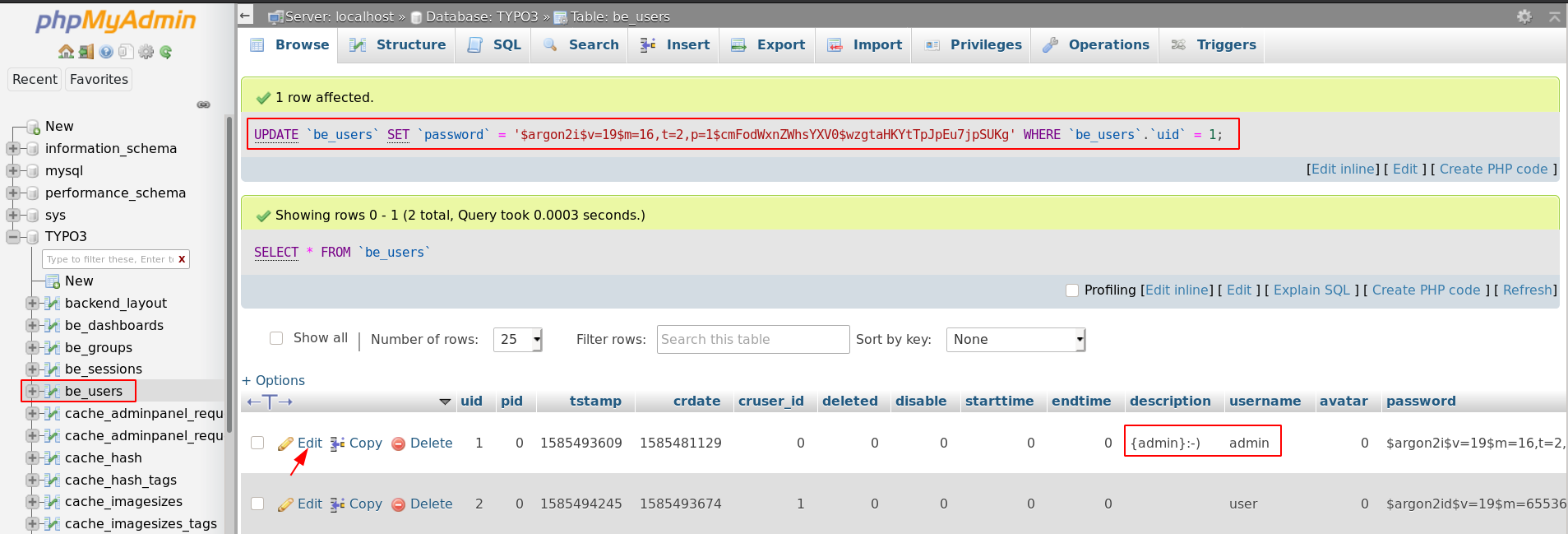Click Create PHP code for UPDATE query
Screen dimensions: 1568x534
pos(1493,169)
